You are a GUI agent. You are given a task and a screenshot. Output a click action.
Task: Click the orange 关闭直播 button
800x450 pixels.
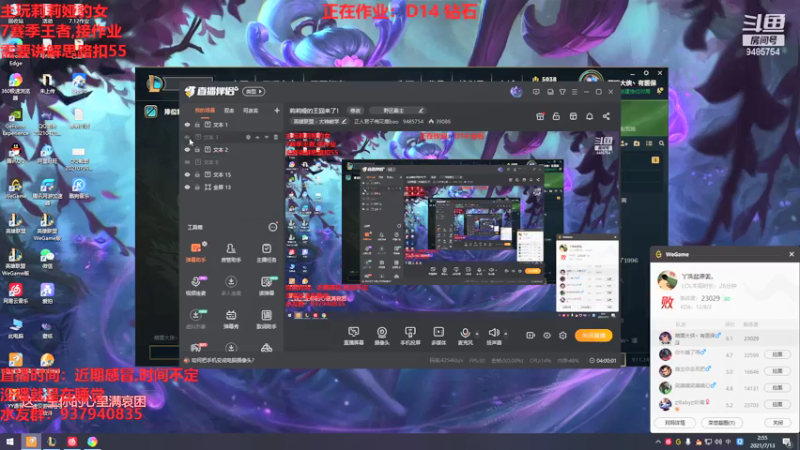pyautogui.click(x=593, y=335)
